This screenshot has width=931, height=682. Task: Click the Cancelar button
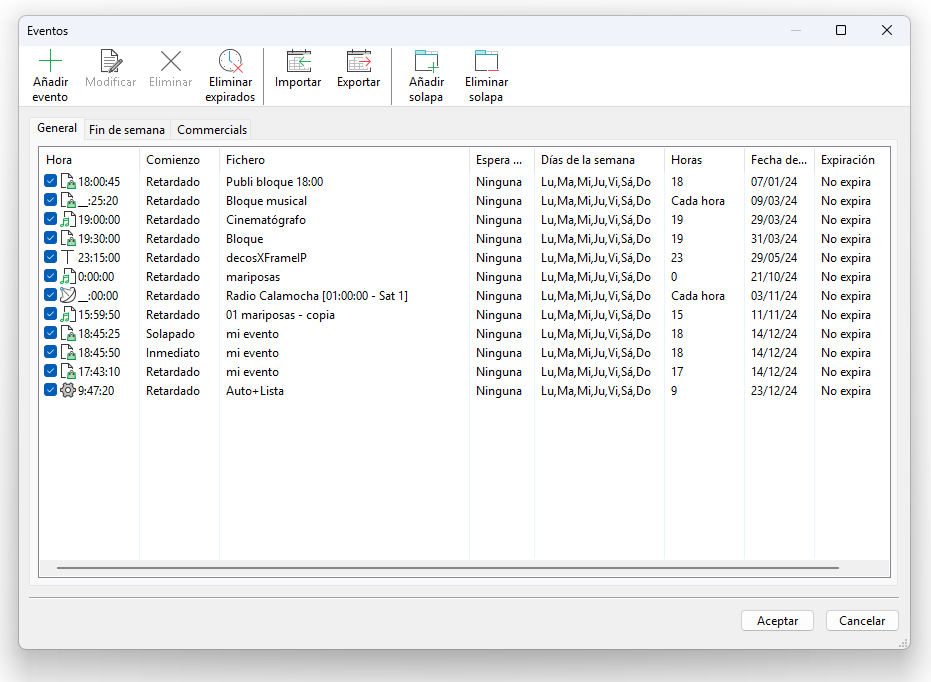point(862,621)
